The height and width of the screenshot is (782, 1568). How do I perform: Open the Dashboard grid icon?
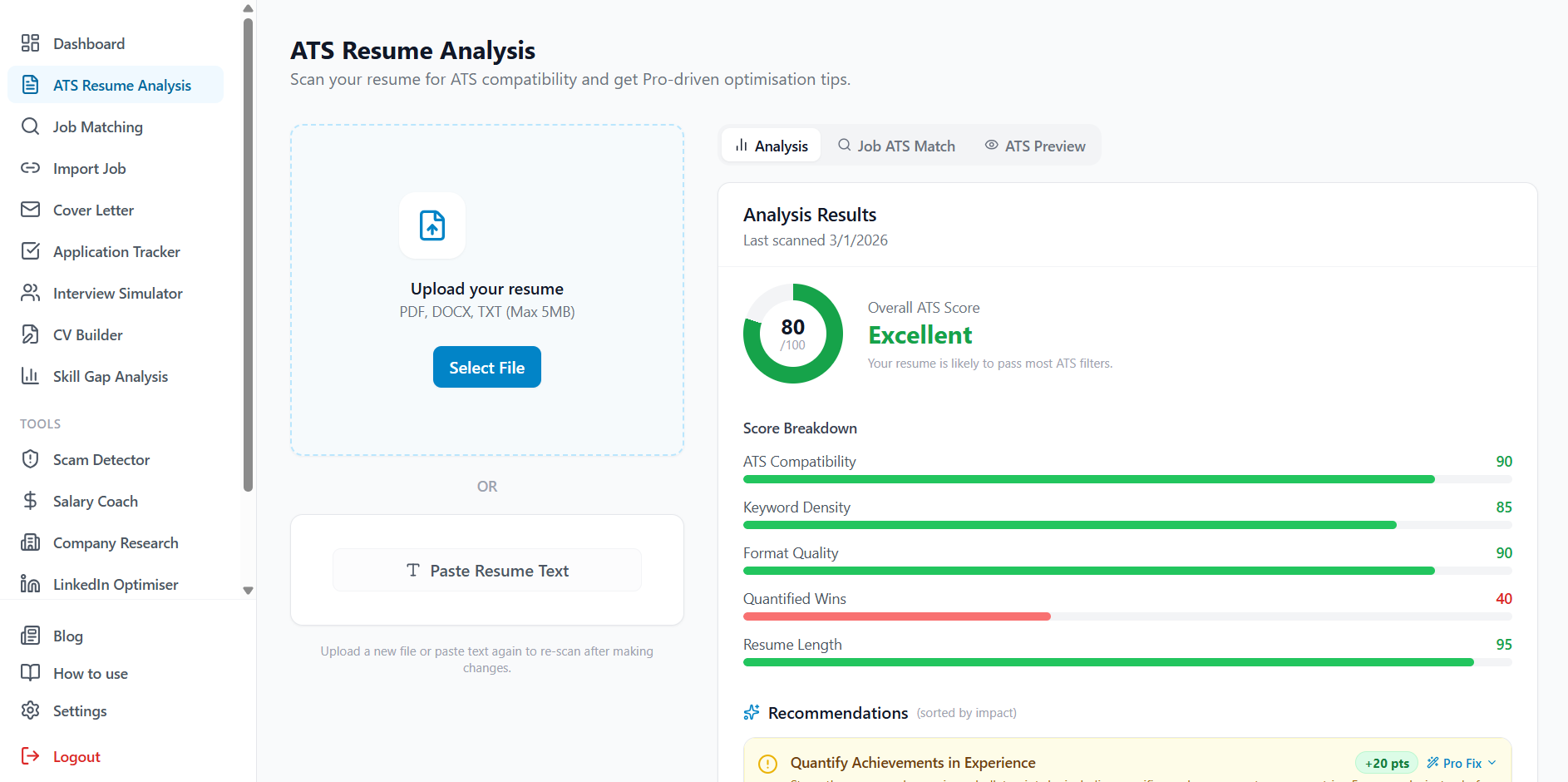[31, 43]
